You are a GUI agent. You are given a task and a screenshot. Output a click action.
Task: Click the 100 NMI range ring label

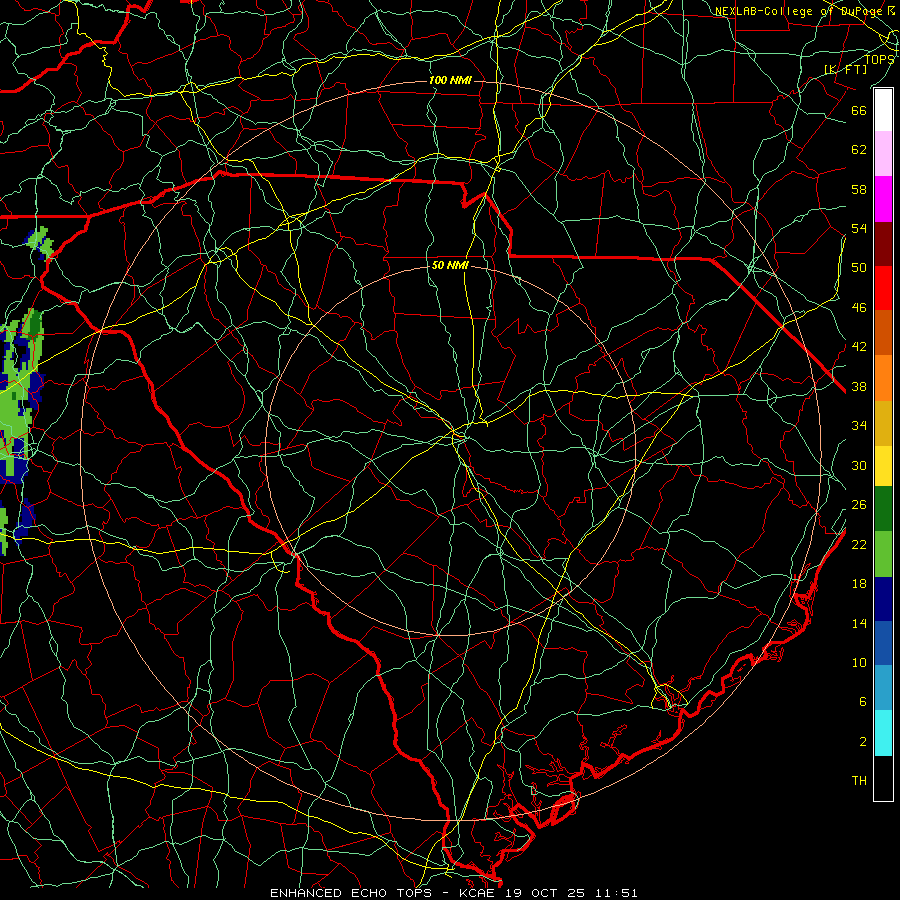(x=450, y=80)
